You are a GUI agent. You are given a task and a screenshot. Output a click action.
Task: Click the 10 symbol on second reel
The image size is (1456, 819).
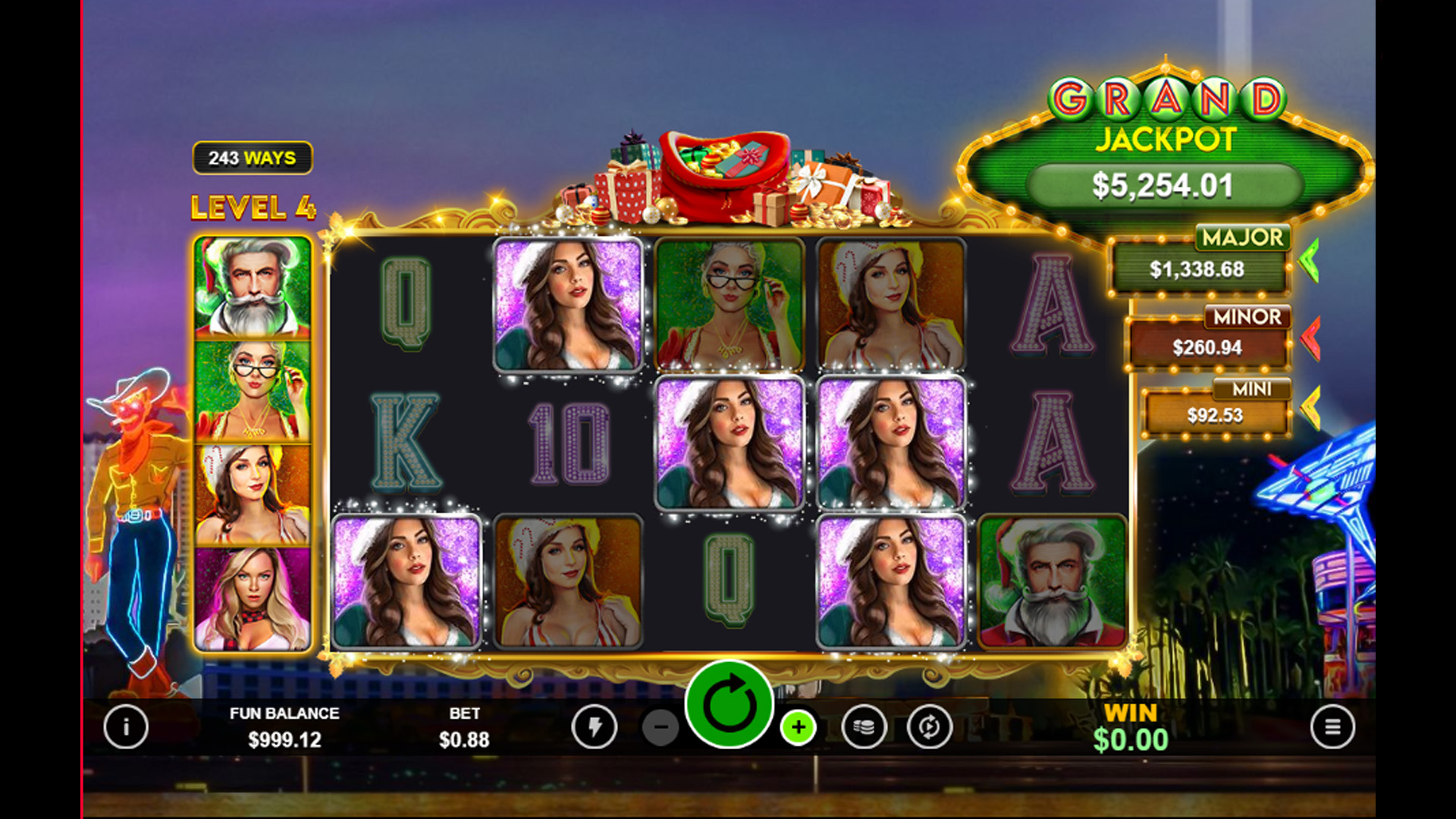click(x=569, y=444)
